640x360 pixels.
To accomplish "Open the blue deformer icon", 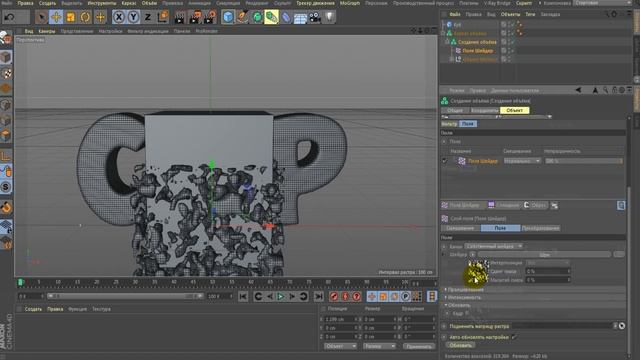I will [x=286, y=17].
